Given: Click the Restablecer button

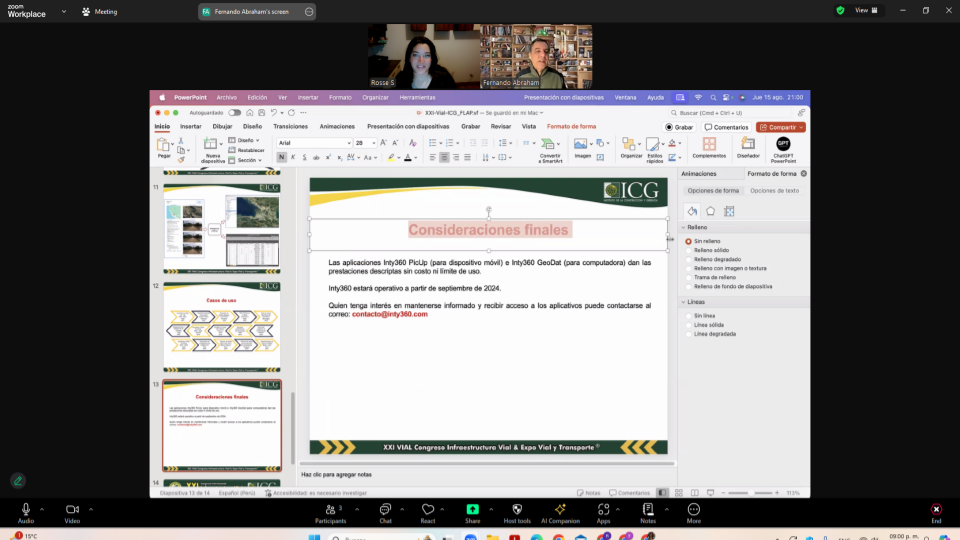Looking at the screenshot, I should click(x=247, y=150).
